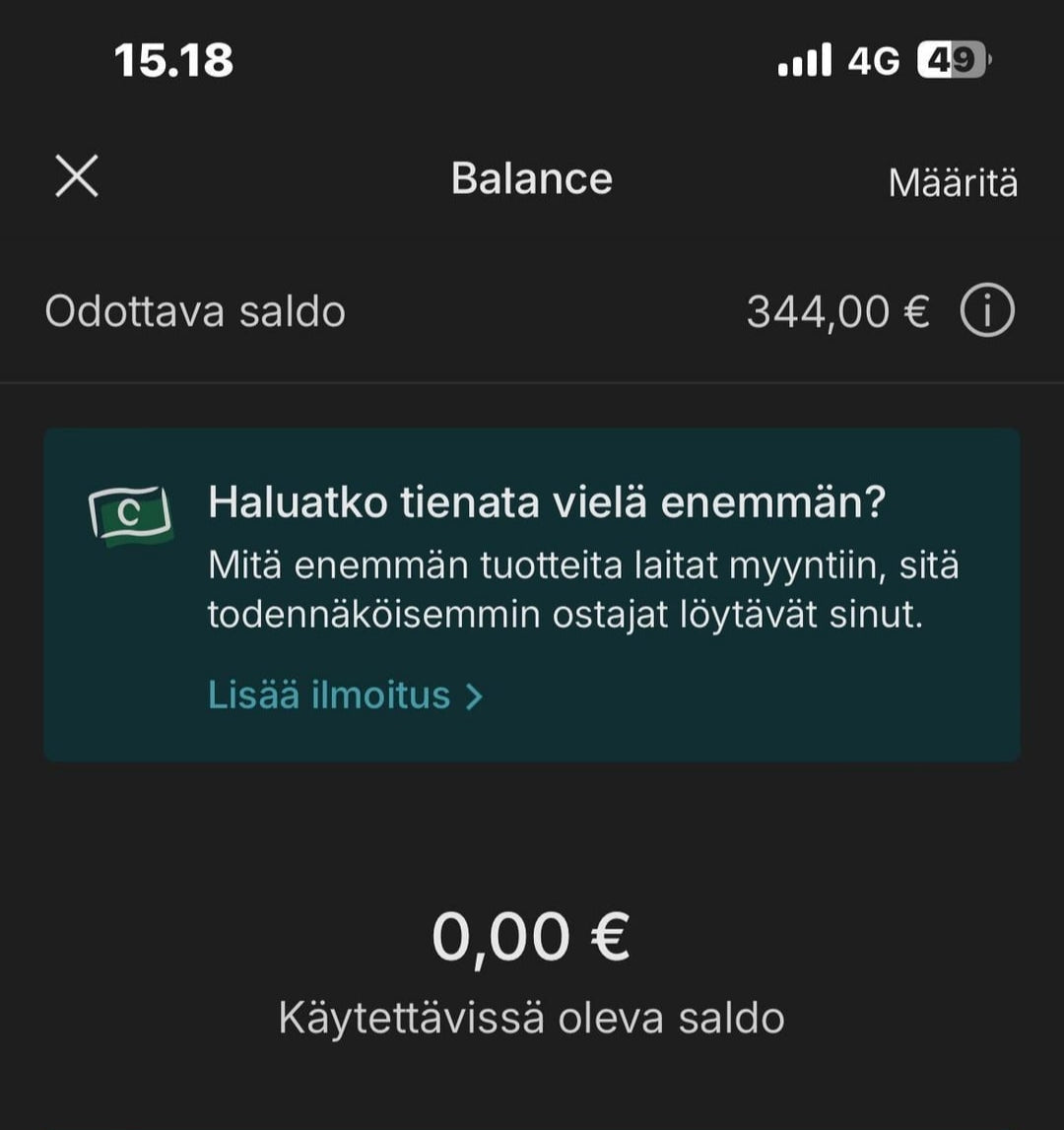Viewport: 1064px width, 1130px height.
Task: Tap the info icon beside pending balance
Action: [x=986, y=312]
